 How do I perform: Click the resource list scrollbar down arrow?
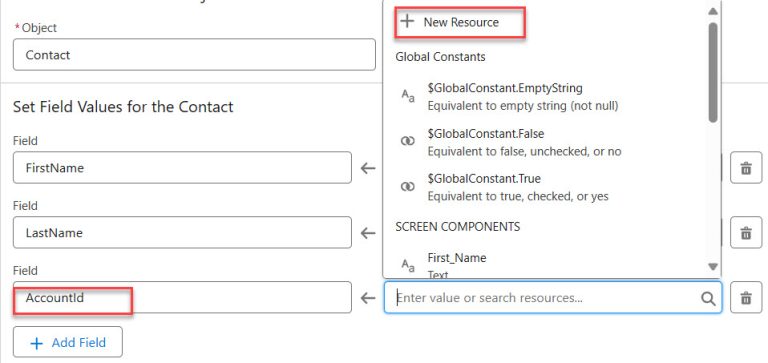(x=713, y=267)
